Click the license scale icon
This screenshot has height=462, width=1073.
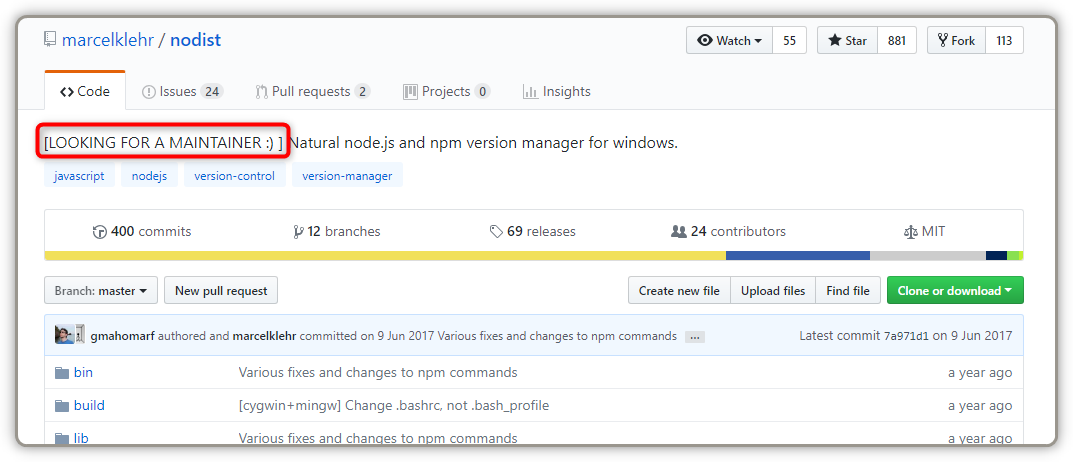coord(910,232)
